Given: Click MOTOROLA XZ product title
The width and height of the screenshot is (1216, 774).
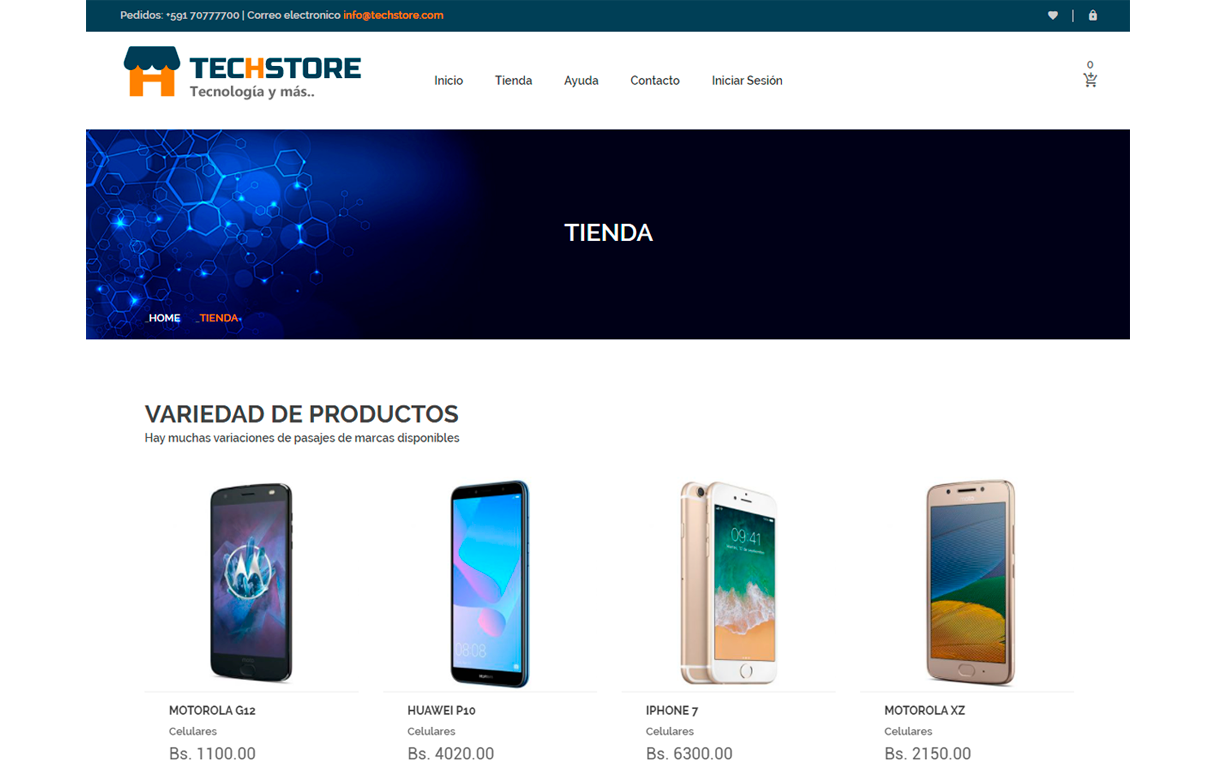Looking at the screenshot, I should point(924,711).
